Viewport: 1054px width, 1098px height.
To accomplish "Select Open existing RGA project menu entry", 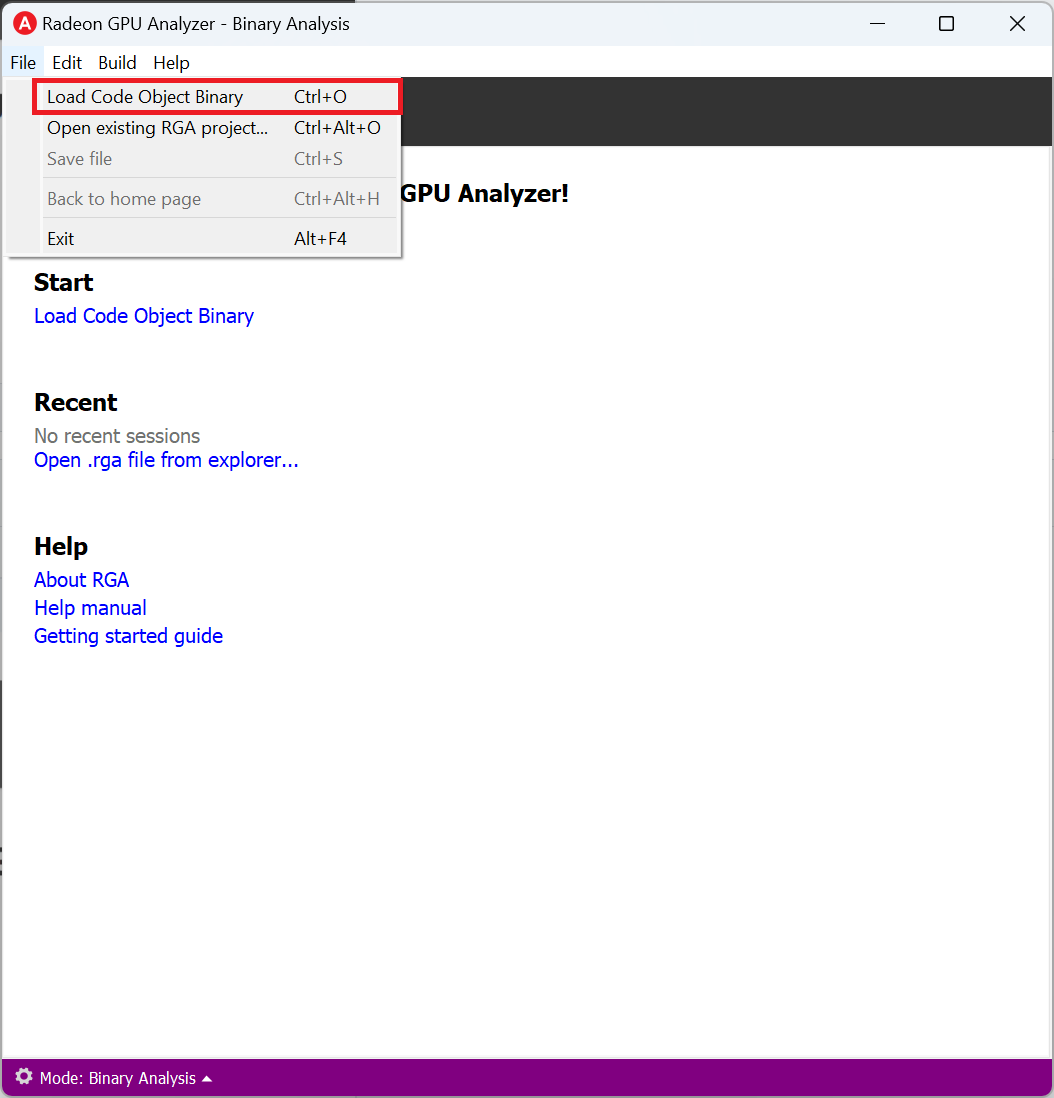I will (x=157, y=128).
